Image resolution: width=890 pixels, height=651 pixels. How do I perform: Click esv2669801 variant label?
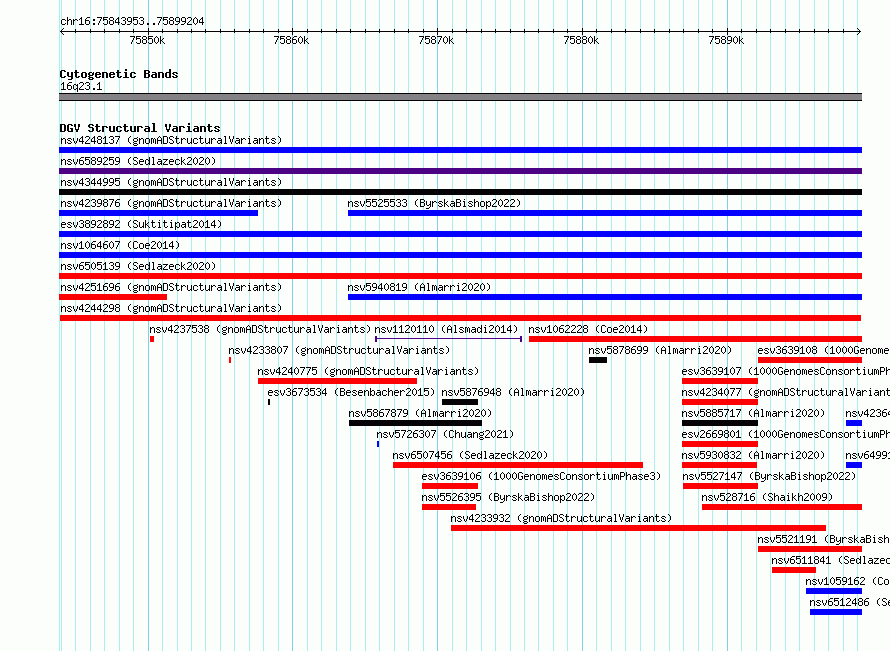pyautogui.click(x=786, y=434)
